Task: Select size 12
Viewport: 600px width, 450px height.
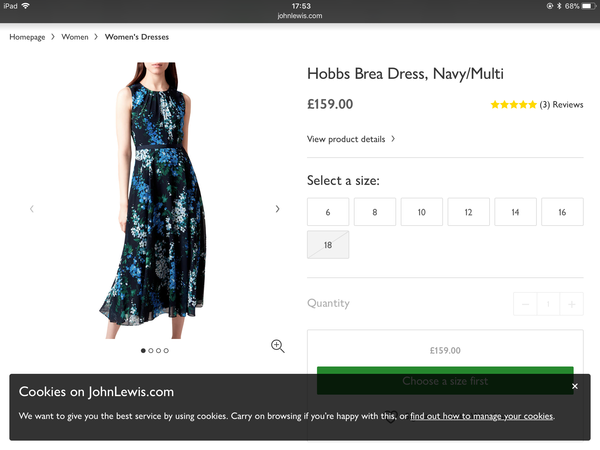Action: click(469, 212)
